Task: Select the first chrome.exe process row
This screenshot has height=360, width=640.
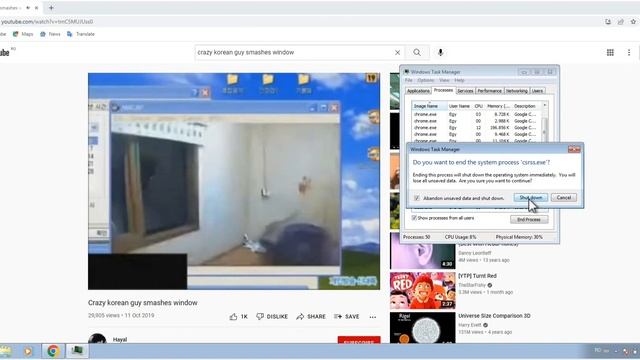Action: coord(477,115)
